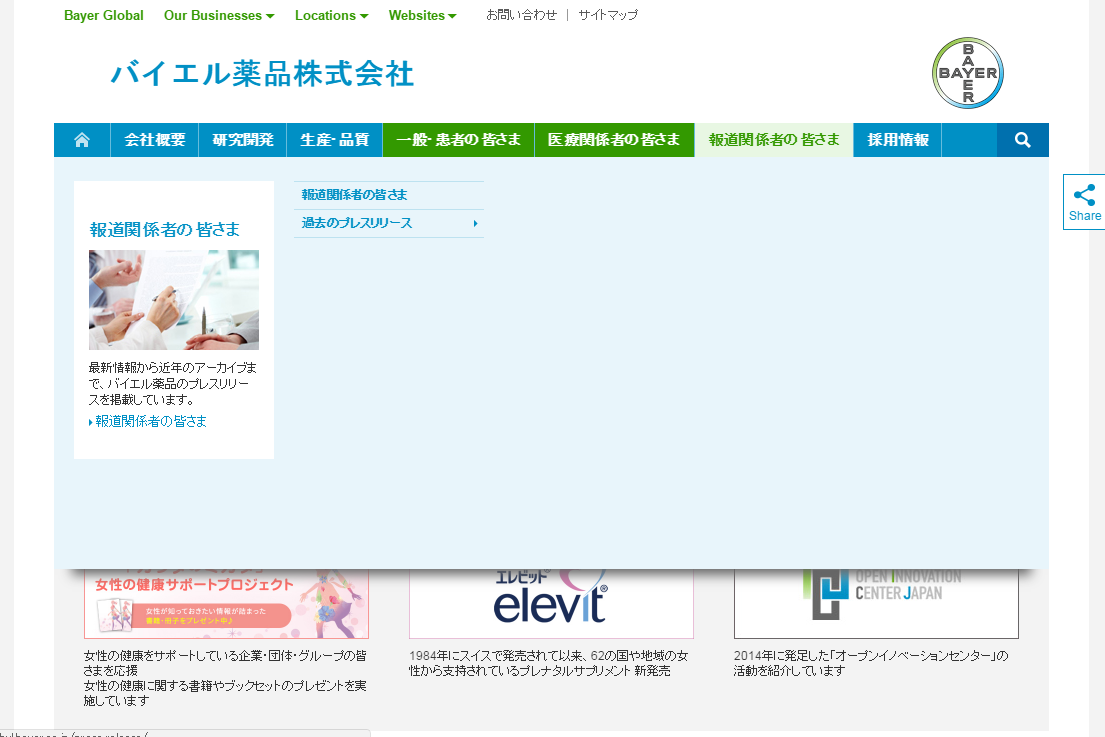Image resolution: width=1105 pixels, height=737 pixels.
Task: Expand the Websites dropdown
Action: click(x=422, y=16)
